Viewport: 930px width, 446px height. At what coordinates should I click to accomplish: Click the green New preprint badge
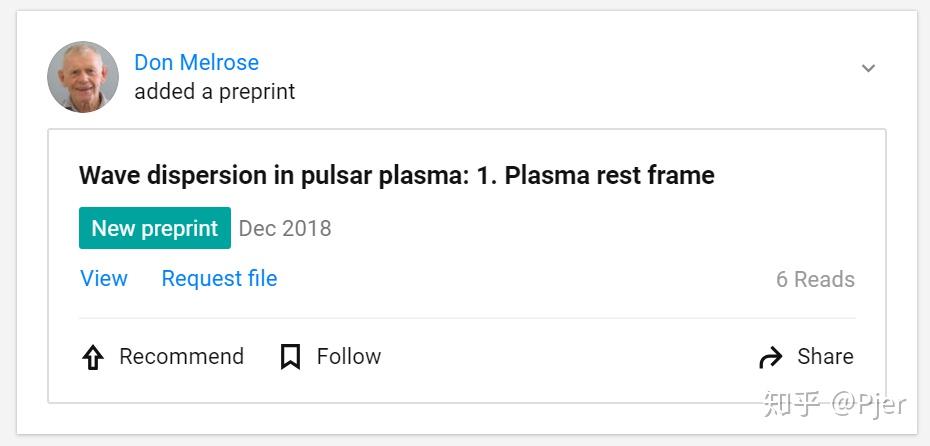[x=155, y=228]
